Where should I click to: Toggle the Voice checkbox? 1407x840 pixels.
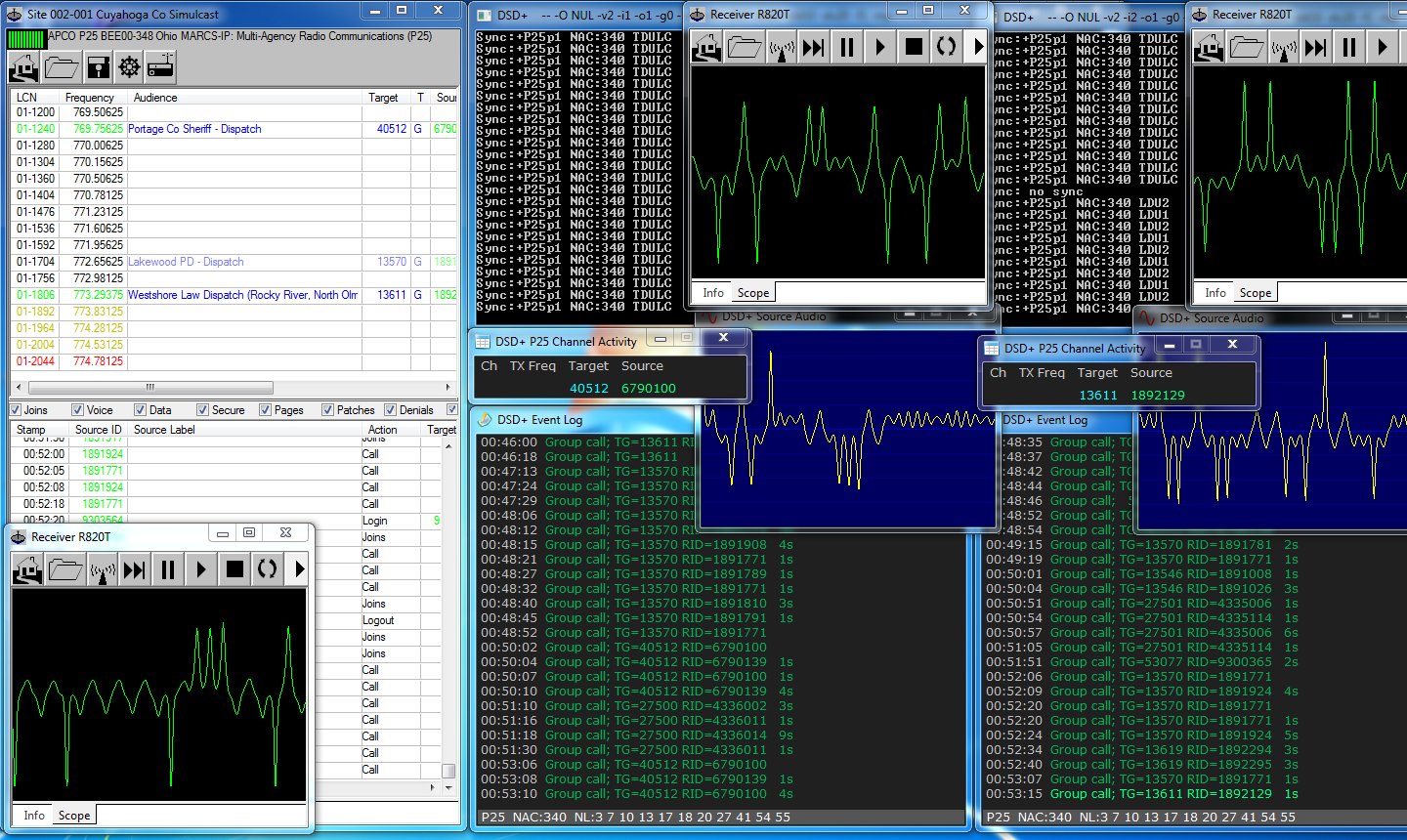tap(78, 410)
